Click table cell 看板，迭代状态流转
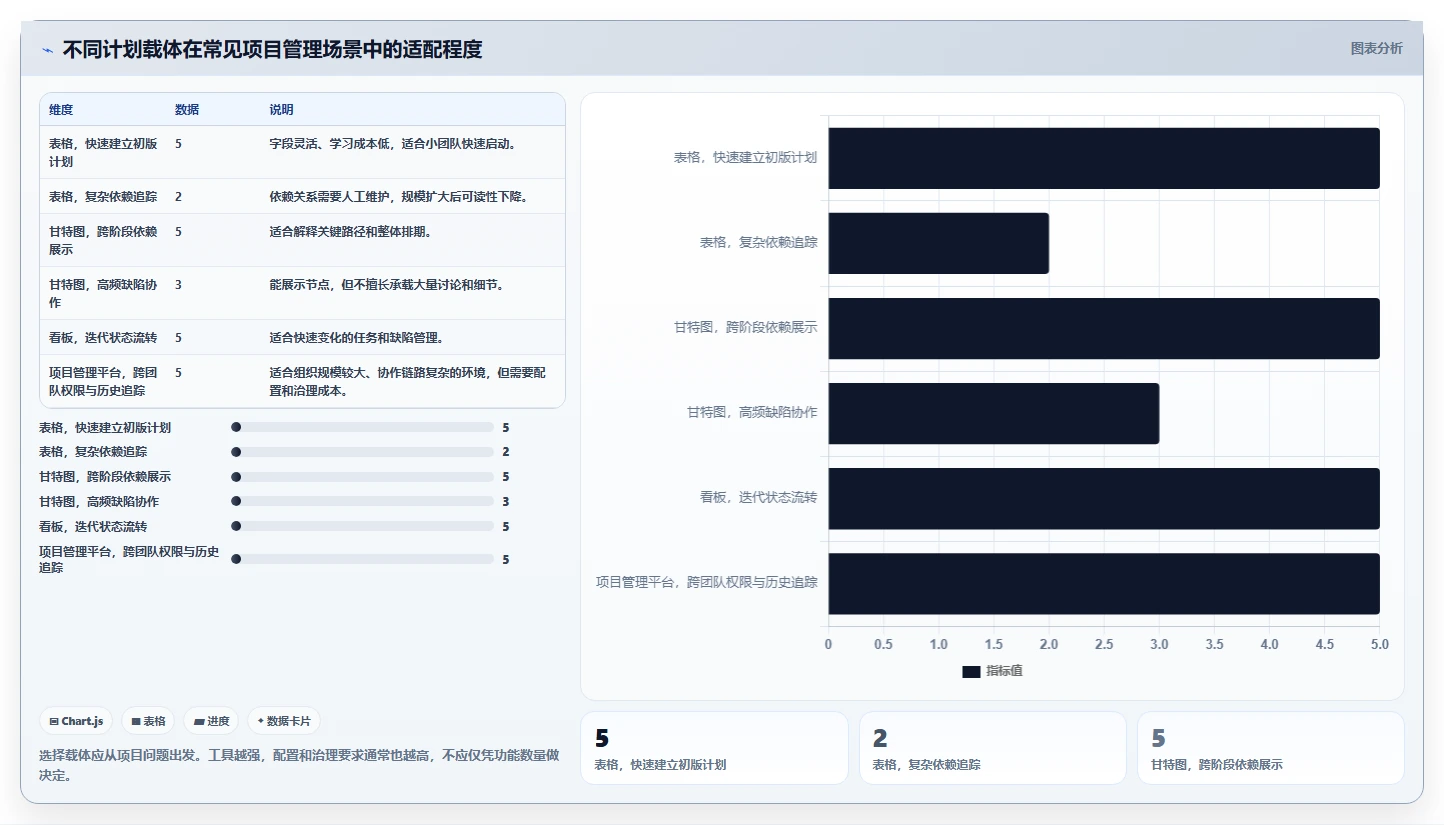Viewport: 1444px width, 825px height. (x=103, y=337)
